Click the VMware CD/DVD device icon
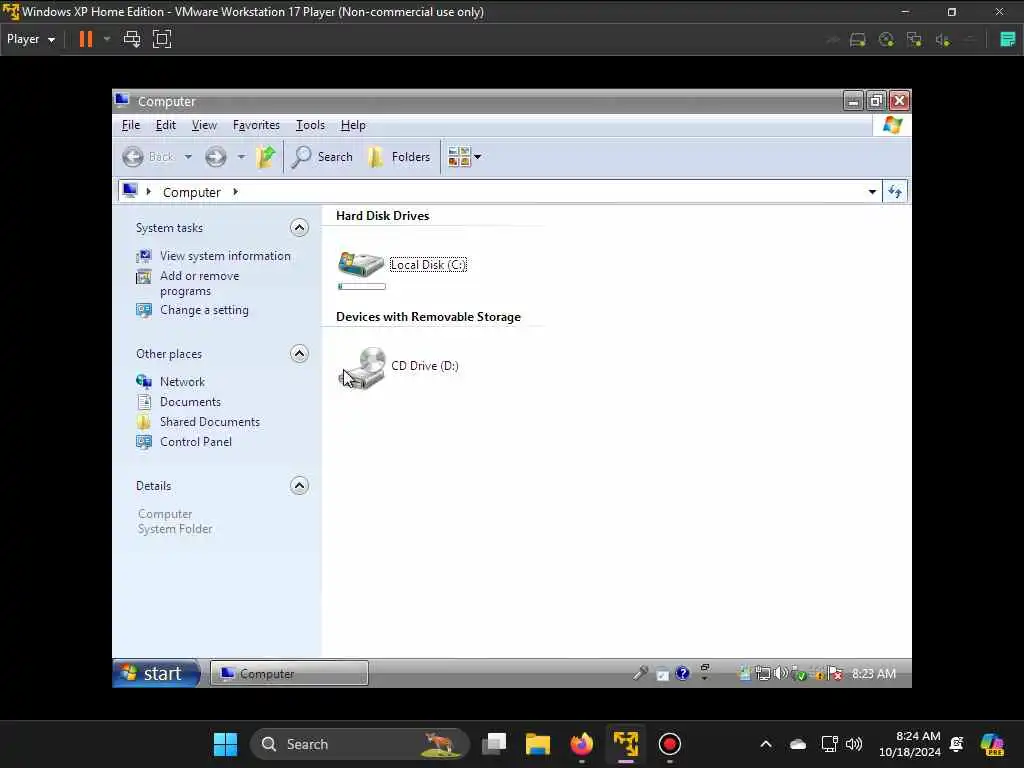The image size is (1024, 768). point(886,40)
